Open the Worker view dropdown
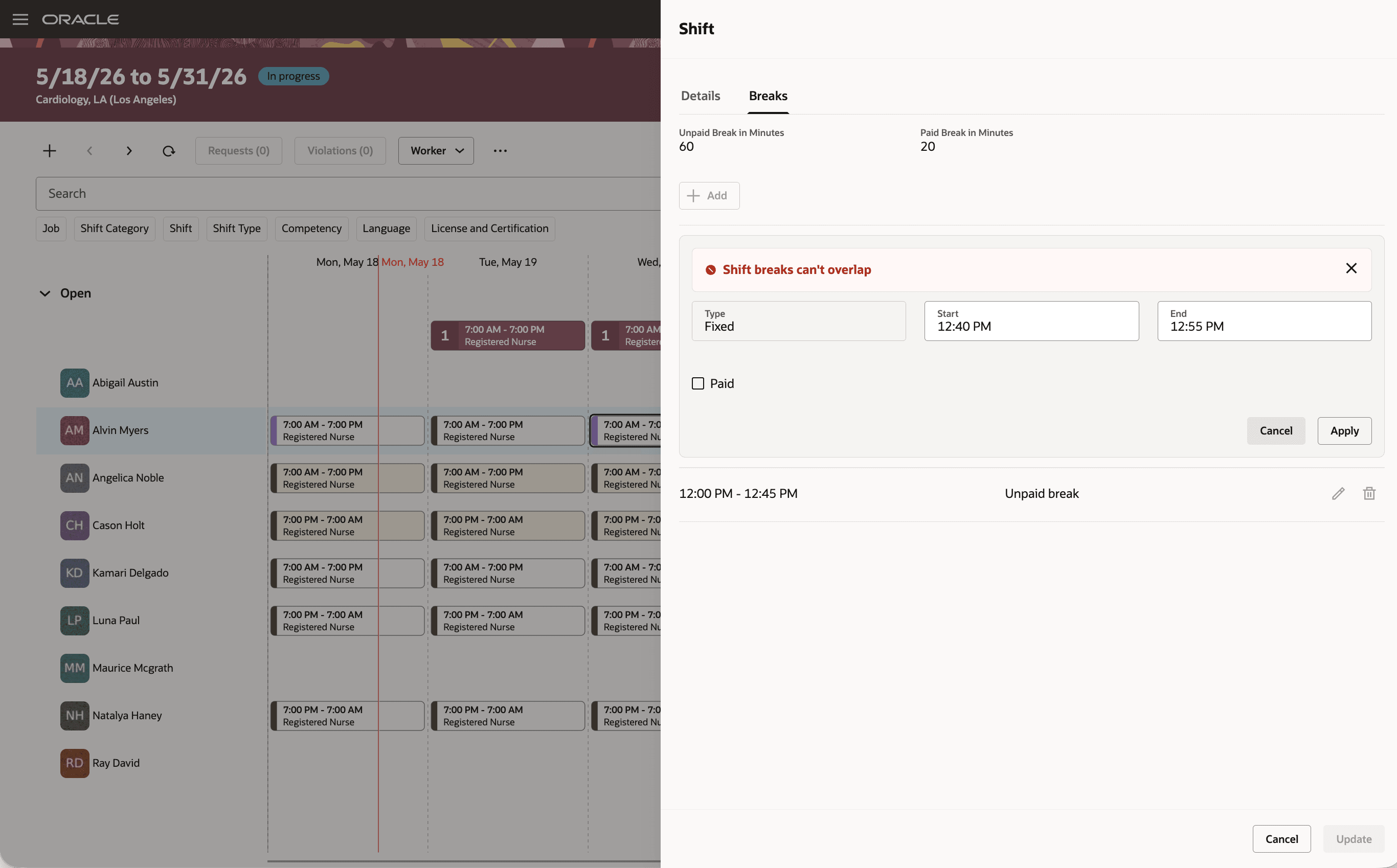 click(436, 150)
